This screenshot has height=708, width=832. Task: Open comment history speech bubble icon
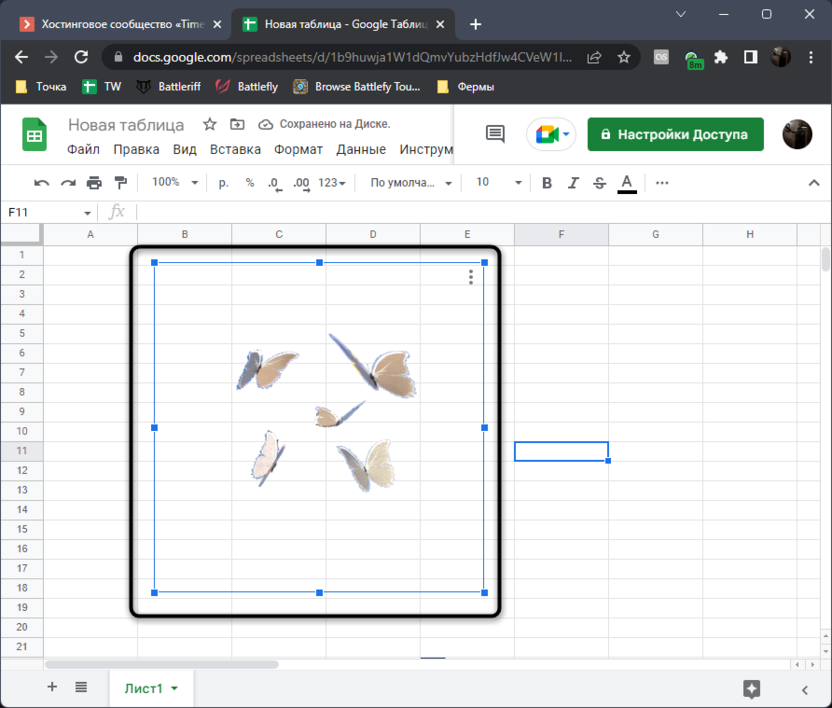[494, 134]
